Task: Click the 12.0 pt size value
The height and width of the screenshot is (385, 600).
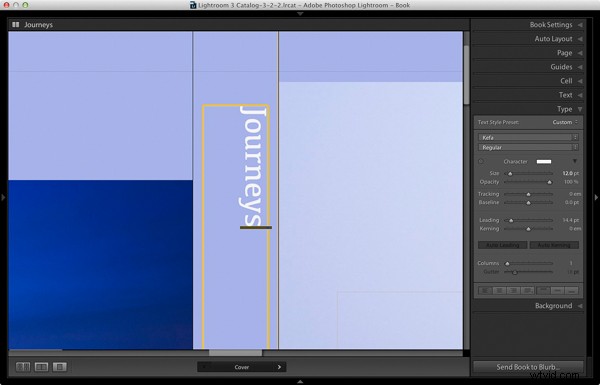Action: click(x=571, y=173)
